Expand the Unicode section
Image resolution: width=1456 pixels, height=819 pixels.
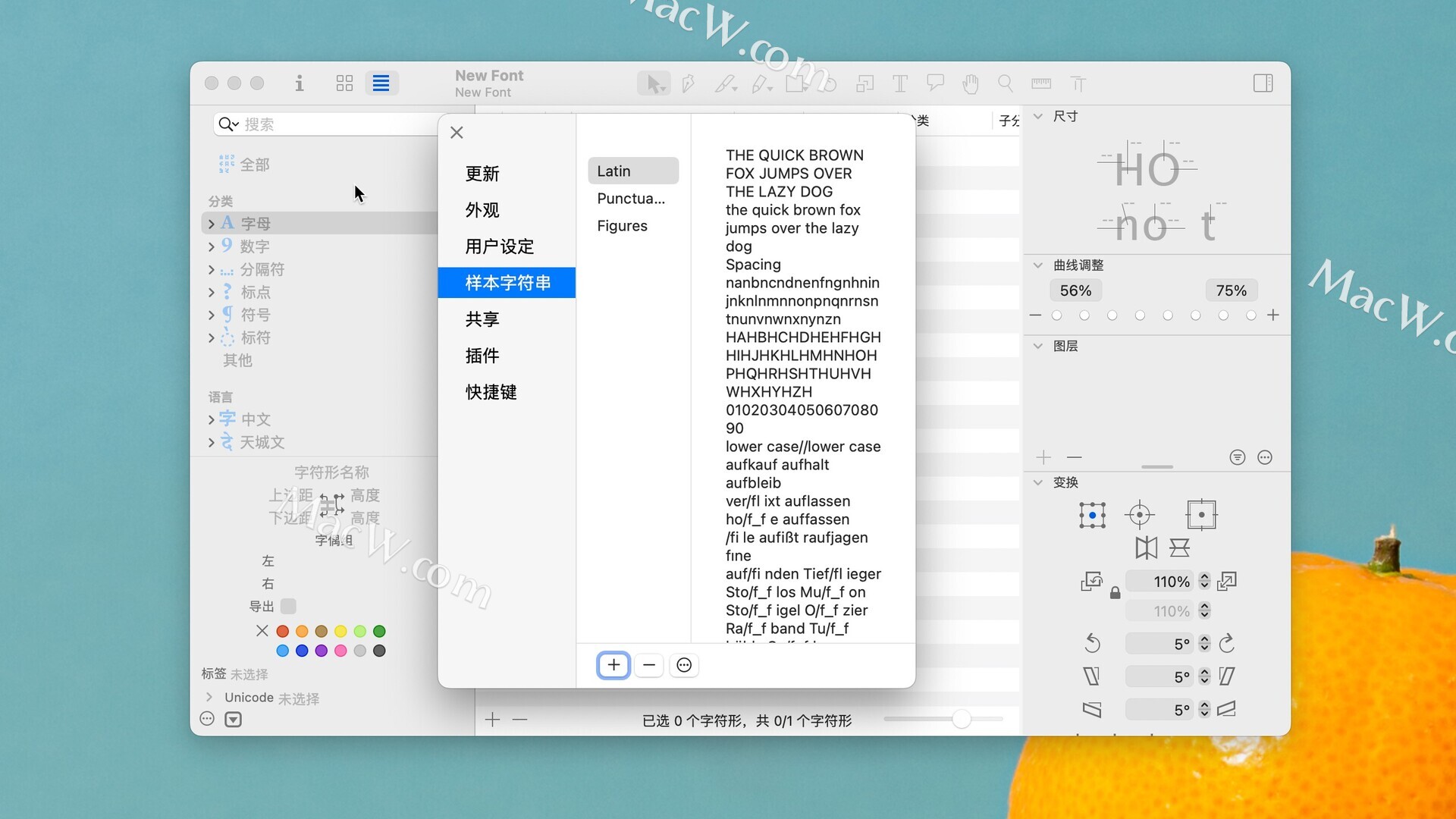pyautogui.click(x=209, y=697)
